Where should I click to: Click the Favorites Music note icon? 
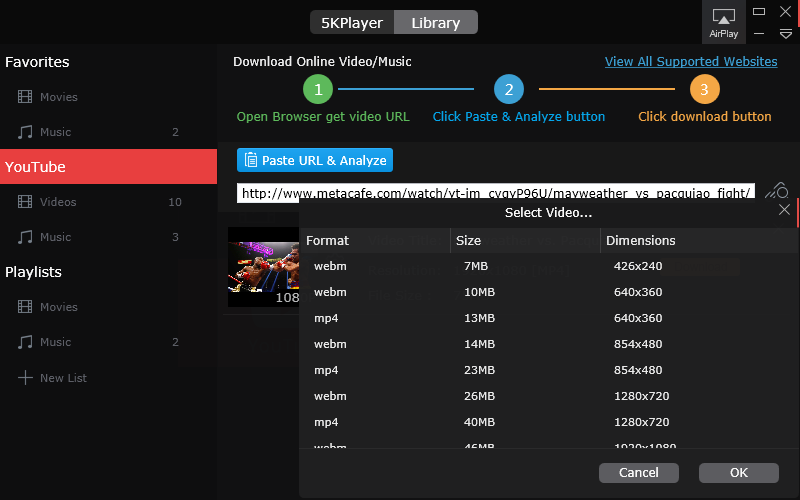pos(25,132)
